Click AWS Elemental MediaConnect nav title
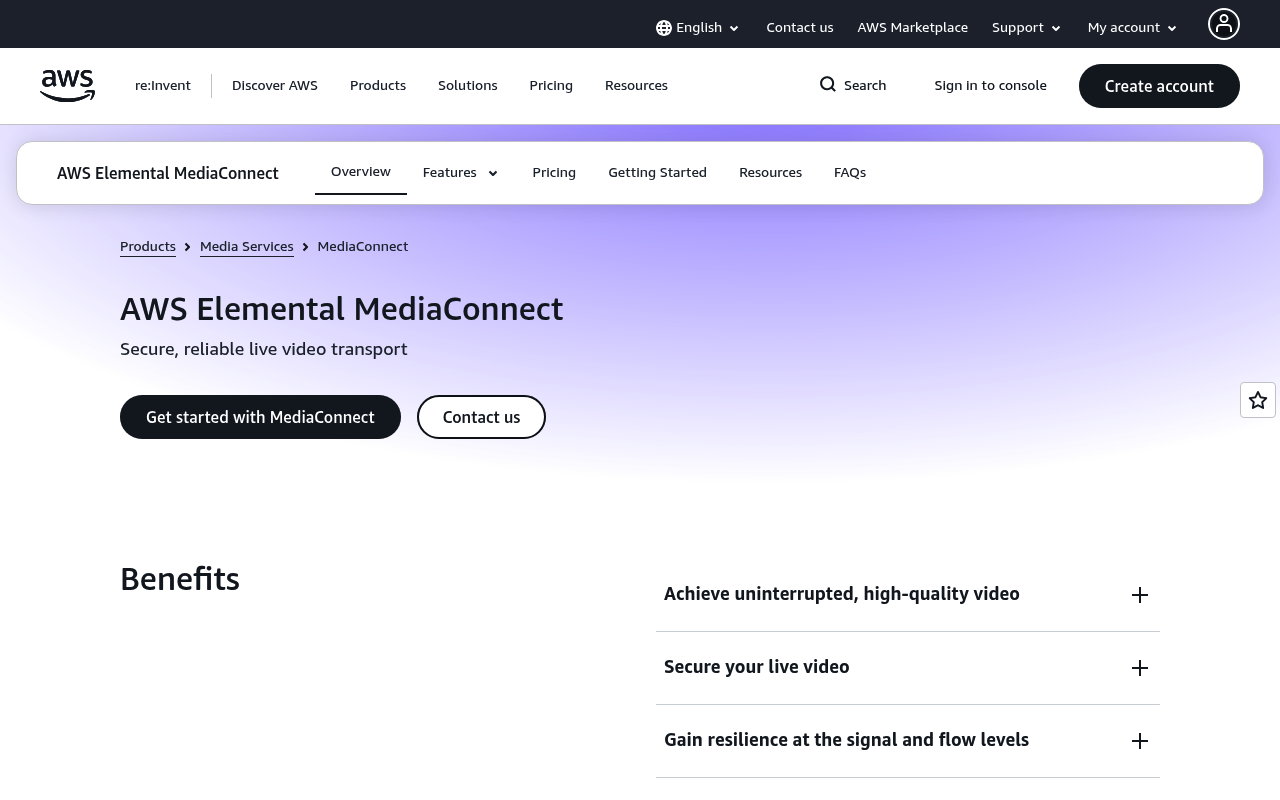 click(x=168, y=173)
